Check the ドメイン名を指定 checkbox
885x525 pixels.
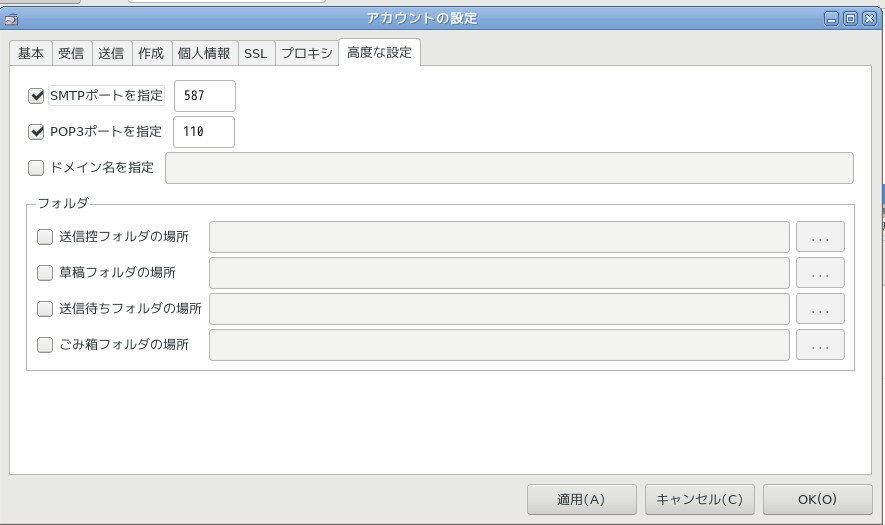click(37, 168)
